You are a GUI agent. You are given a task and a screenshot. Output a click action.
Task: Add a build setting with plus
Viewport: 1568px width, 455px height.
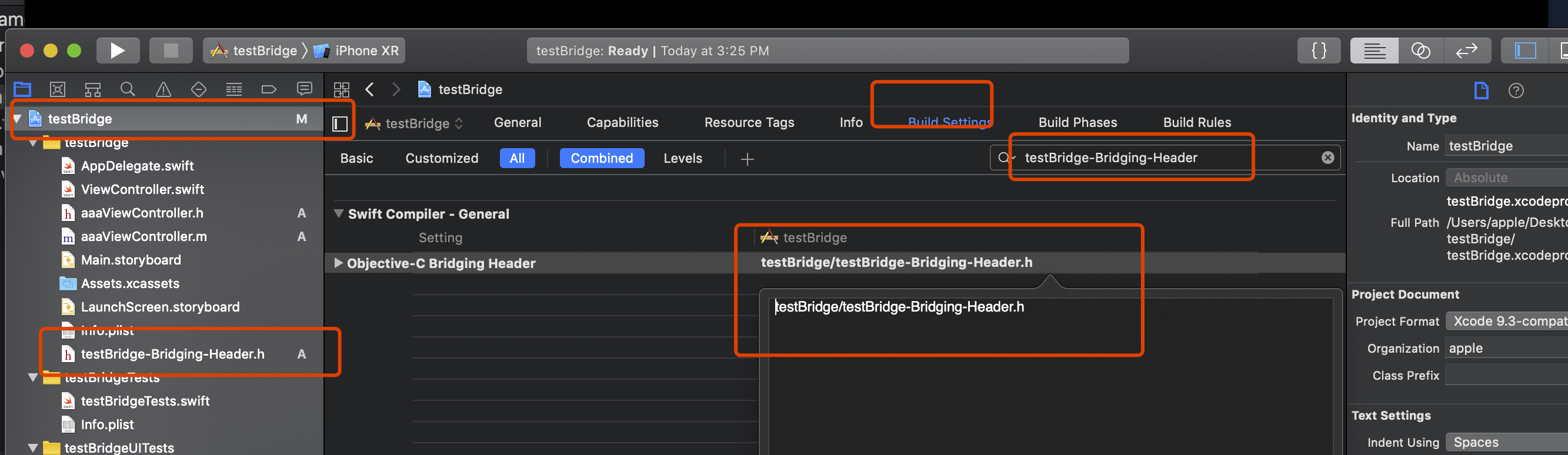[747, 159]
